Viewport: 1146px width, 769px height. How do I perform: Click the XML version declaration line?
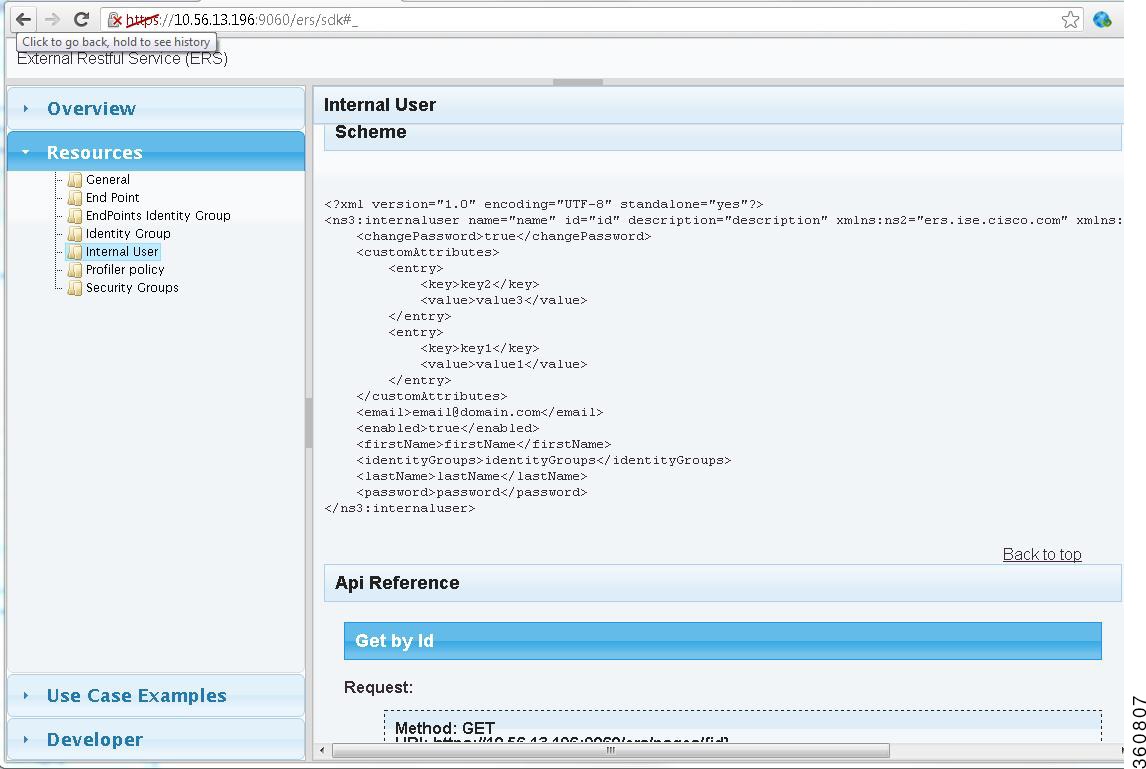[x=544, y=204]
